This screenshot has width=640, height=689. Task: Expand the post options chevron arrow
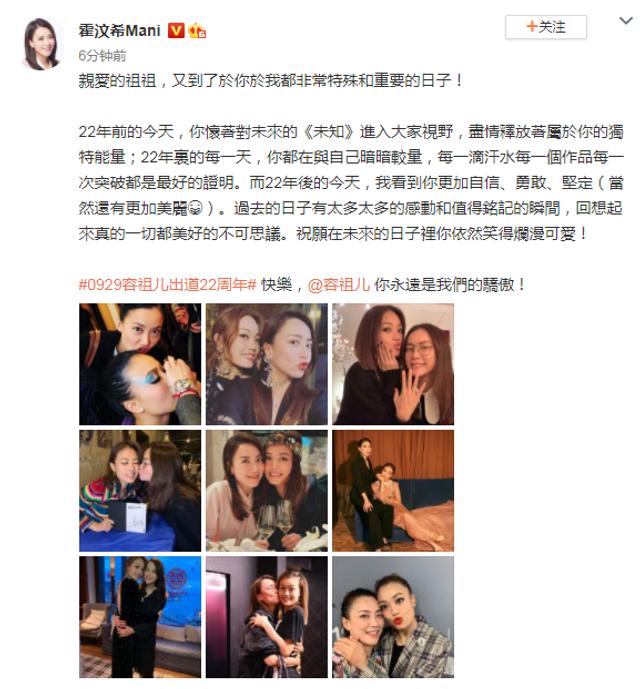pyautogui.click(x=625, y=21)
